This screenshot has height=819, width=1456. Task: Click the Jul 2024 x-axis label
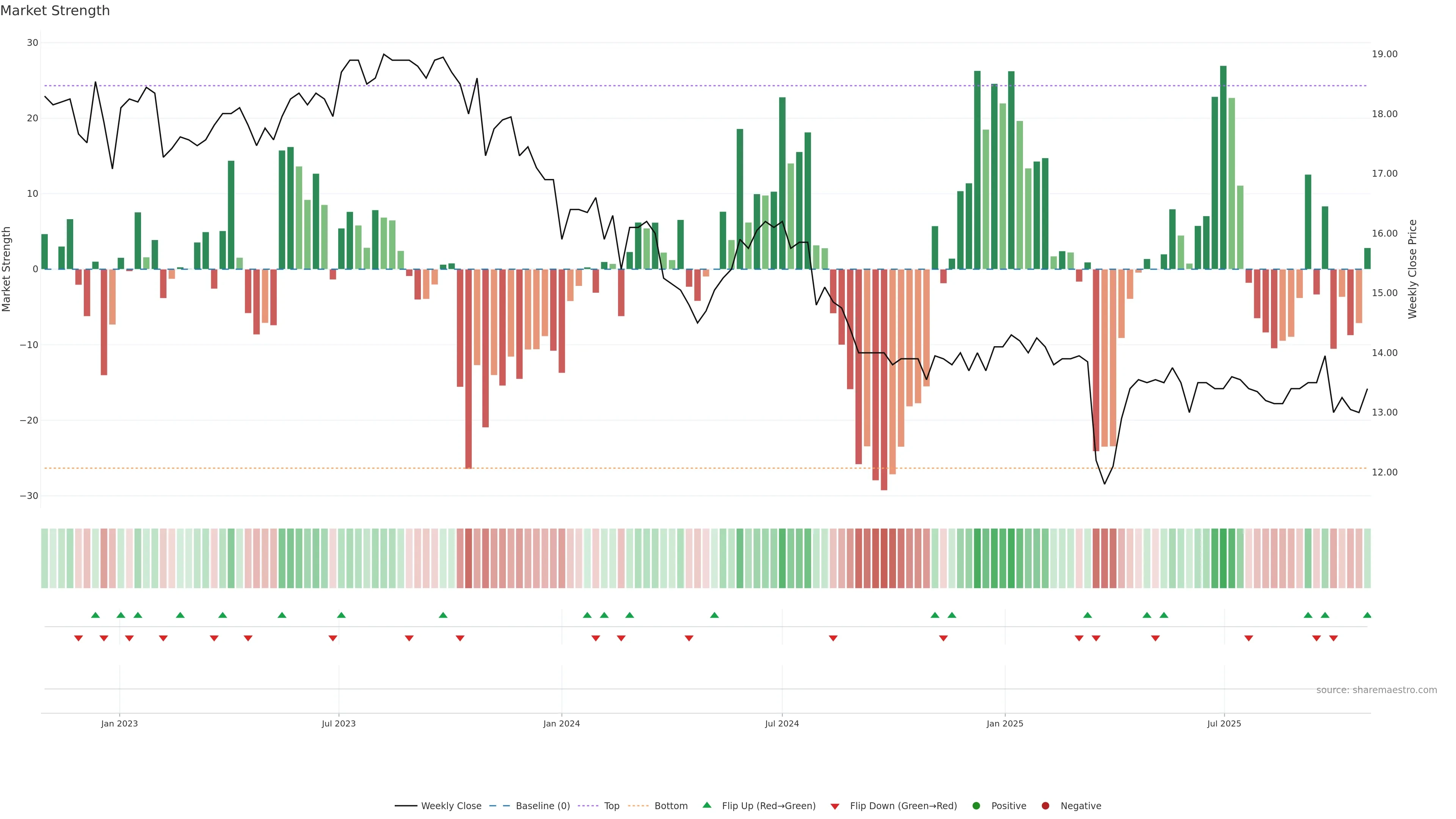(782, 723)
